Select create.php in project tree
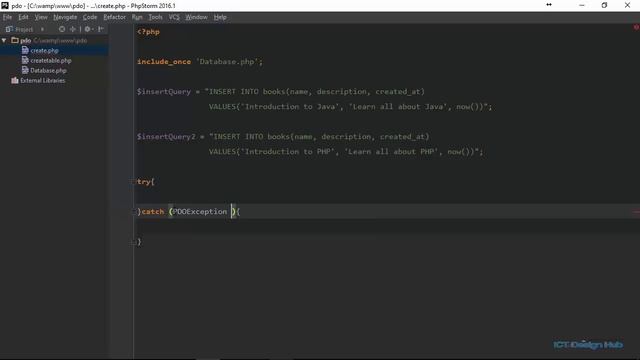Screen dimensions: 640x360 pos(44,51)
